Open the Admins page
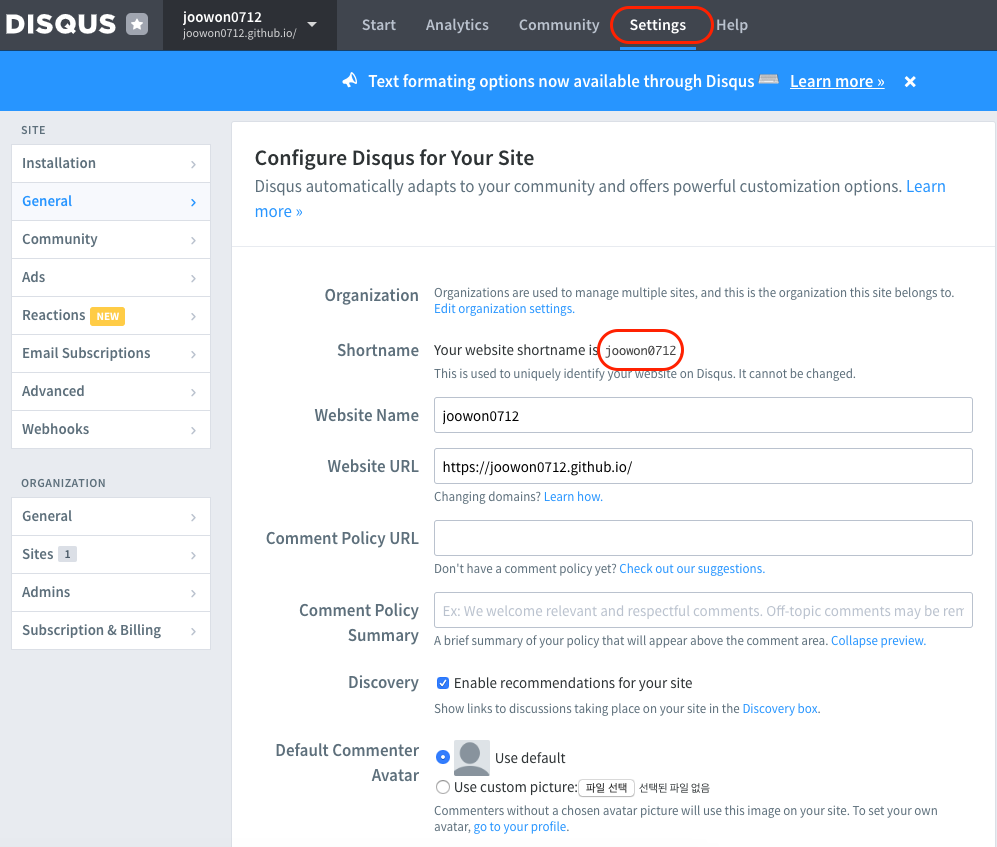 coord(111,592)
